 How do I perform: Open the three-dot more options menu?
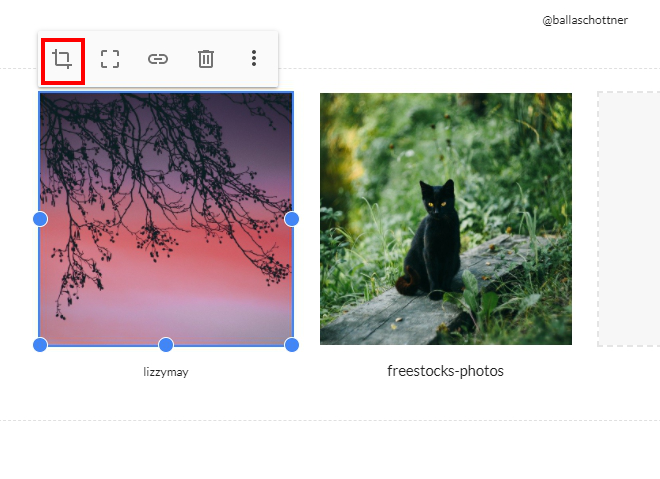254,59
